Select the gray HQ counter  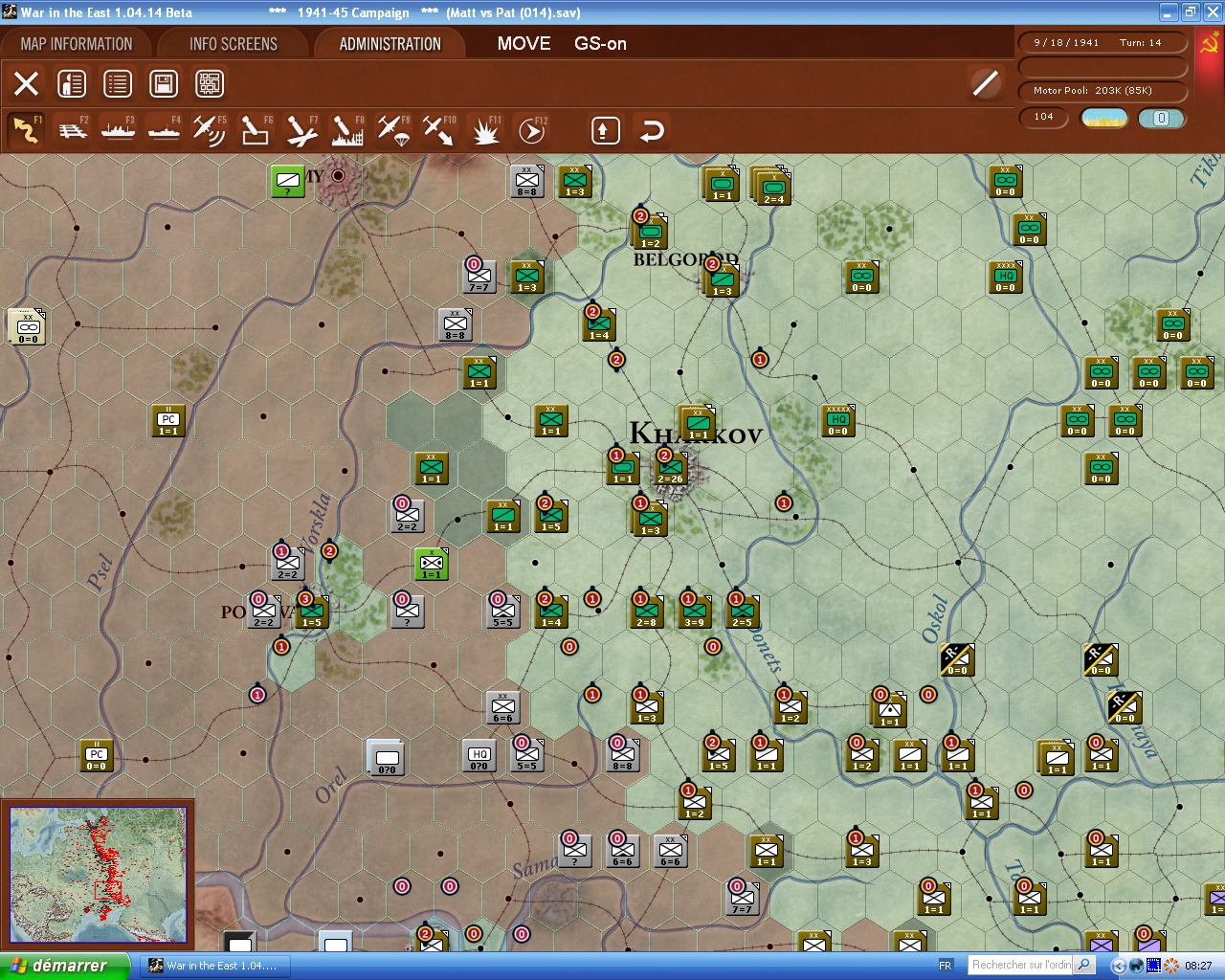479,756
